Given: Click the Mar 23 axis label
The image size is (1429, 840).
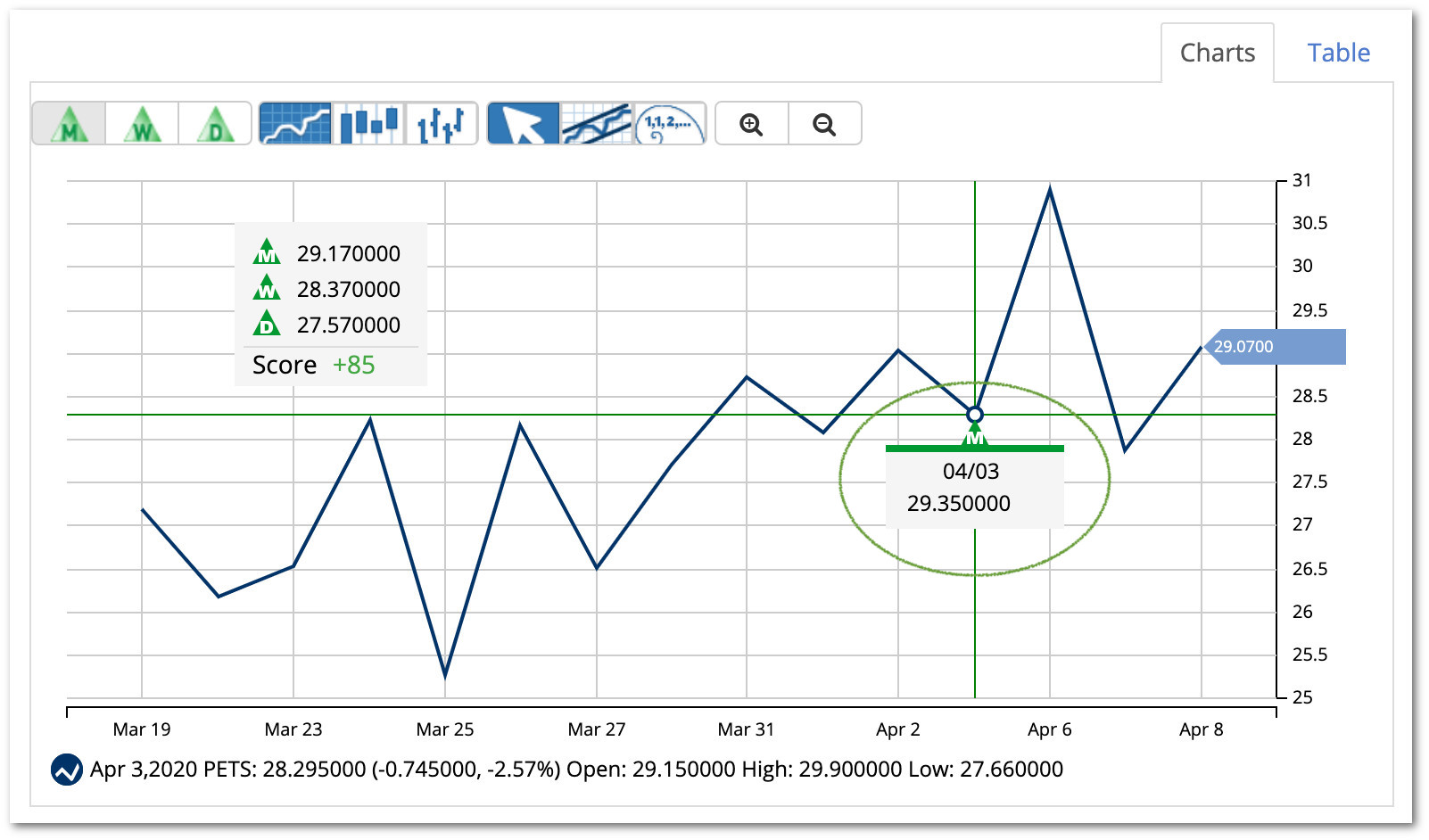Looking at the screenshot, I should [293, 729].
